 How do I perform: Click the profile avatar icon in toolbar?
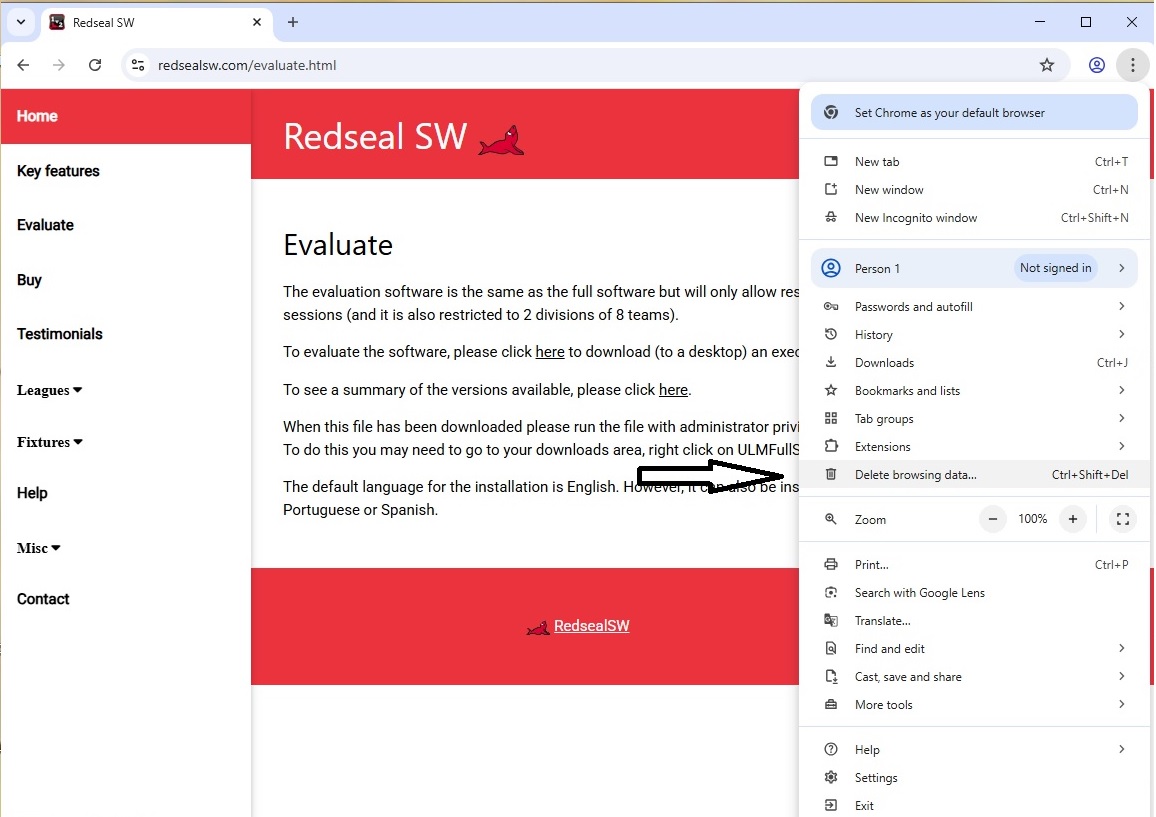click(x=1097, y=65)
